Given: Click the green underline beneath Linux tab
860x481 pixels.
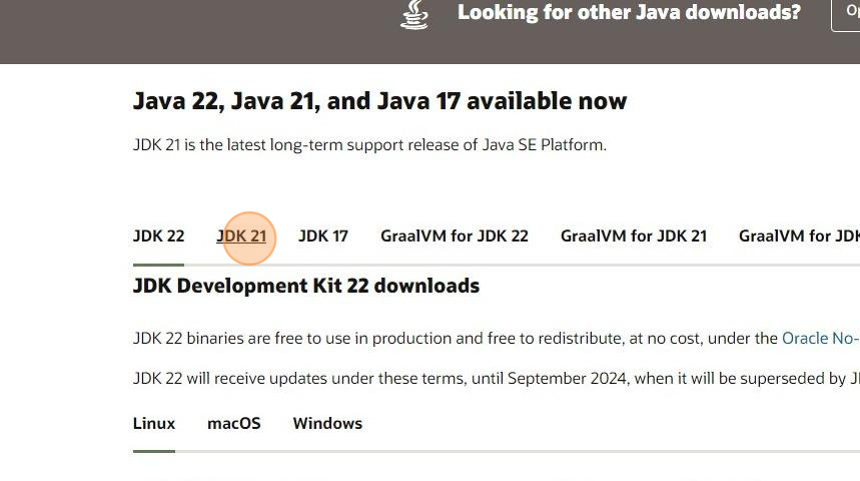Looking at the screenshot, I should [x=154, y=451].
